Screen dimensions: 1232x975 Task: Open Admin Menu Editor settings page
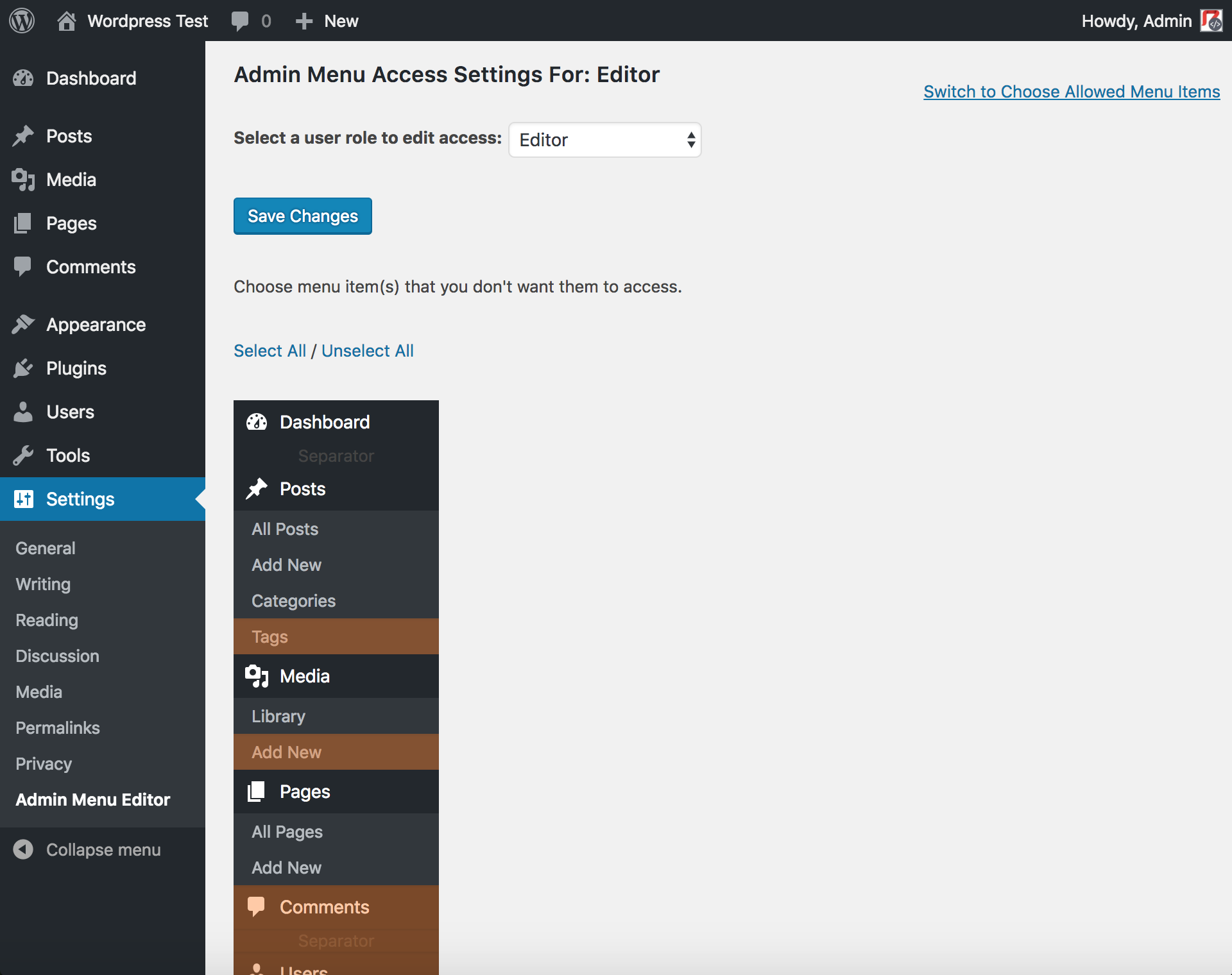[x=93, y=799]
